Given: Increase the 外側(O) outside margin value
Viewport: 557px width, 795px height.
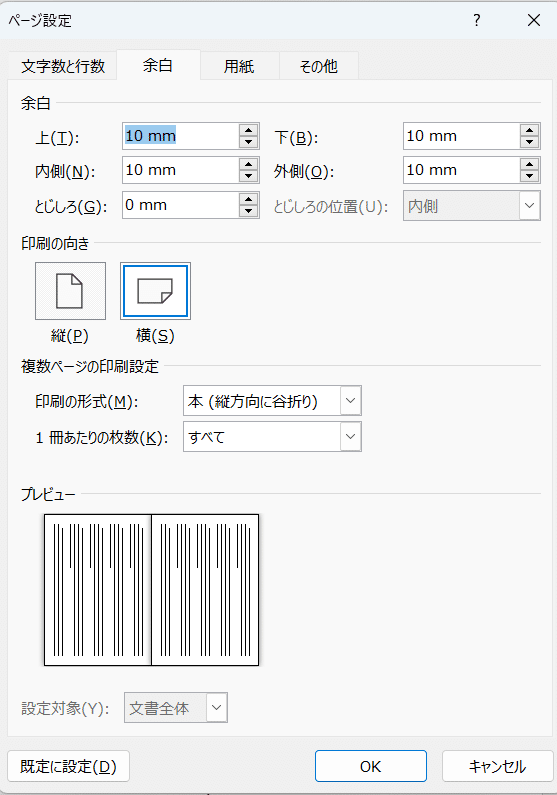Looking at the screenshot, I should (530, 164).
